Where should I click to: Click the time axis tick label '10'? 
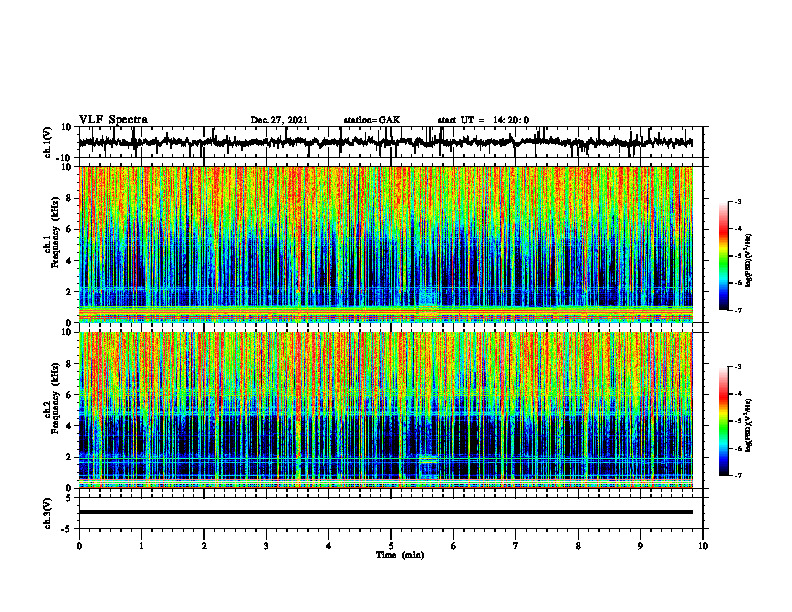point(703,546)
